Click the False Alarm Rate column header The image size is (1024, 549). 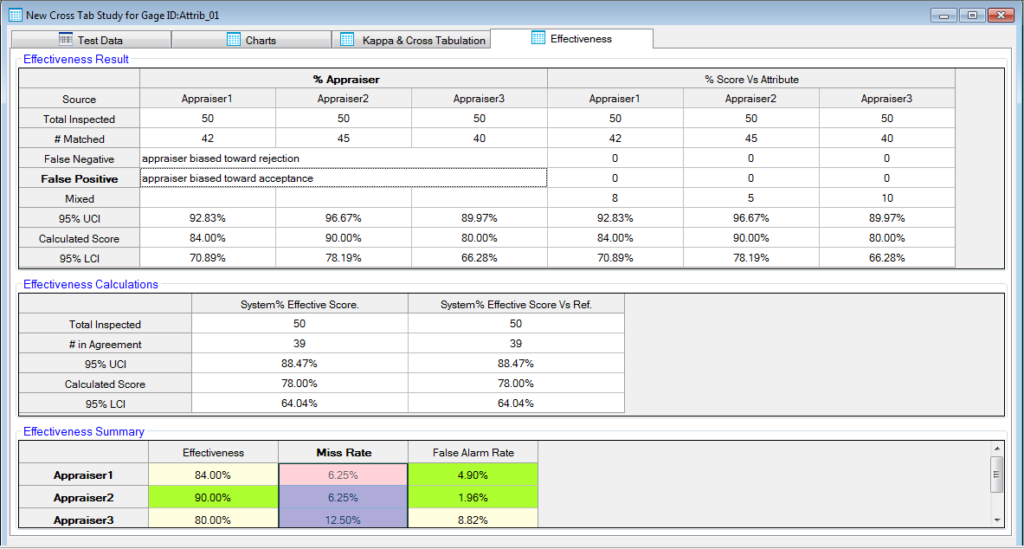473,453
